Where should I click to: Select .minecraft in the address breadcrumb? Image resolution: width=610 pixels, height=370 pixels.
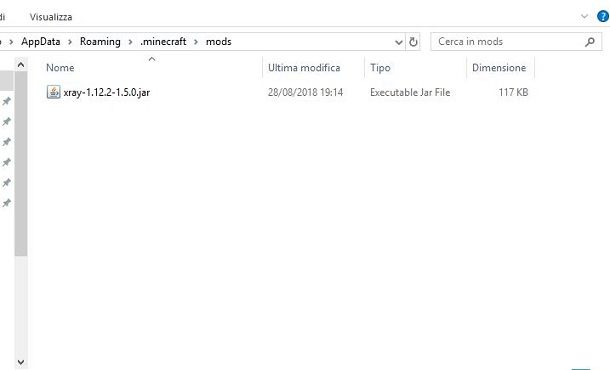(163, 42)
